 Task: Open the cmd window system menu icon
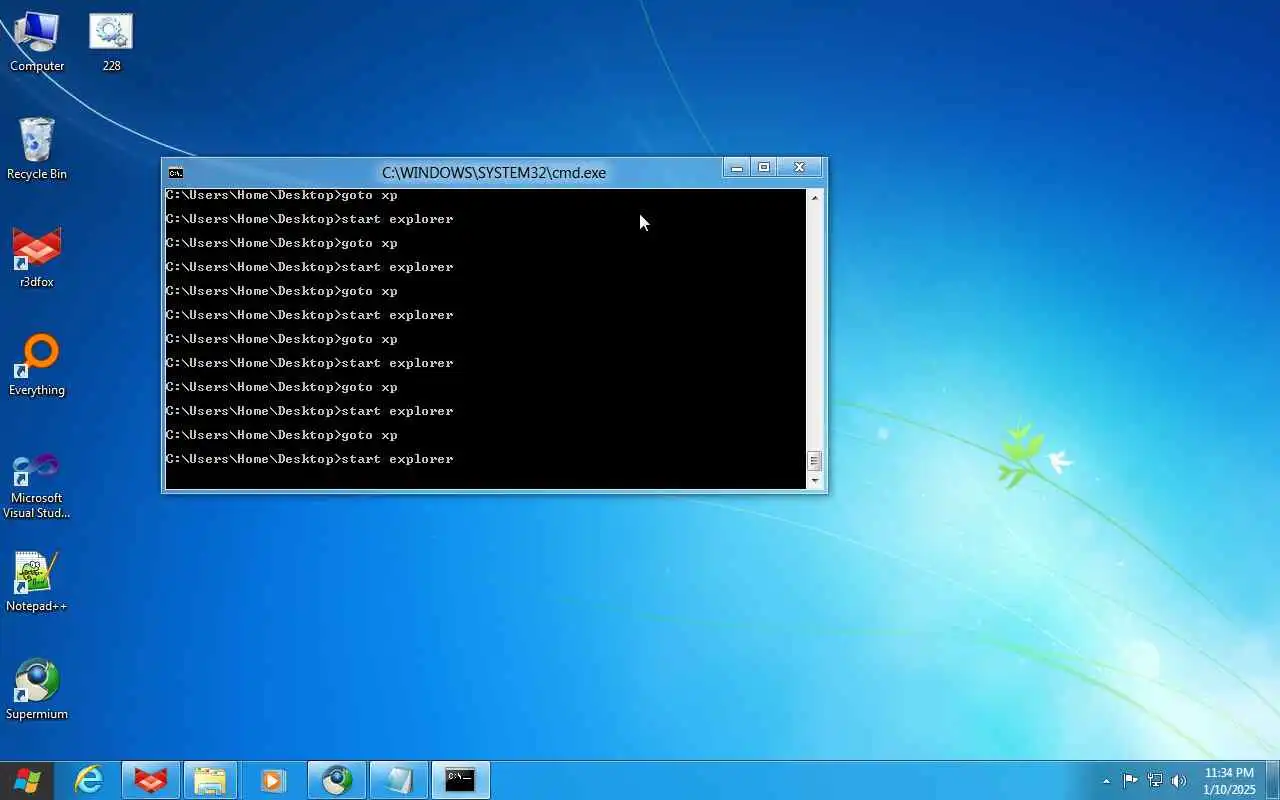pyautogui.click(x=176, y=172)
